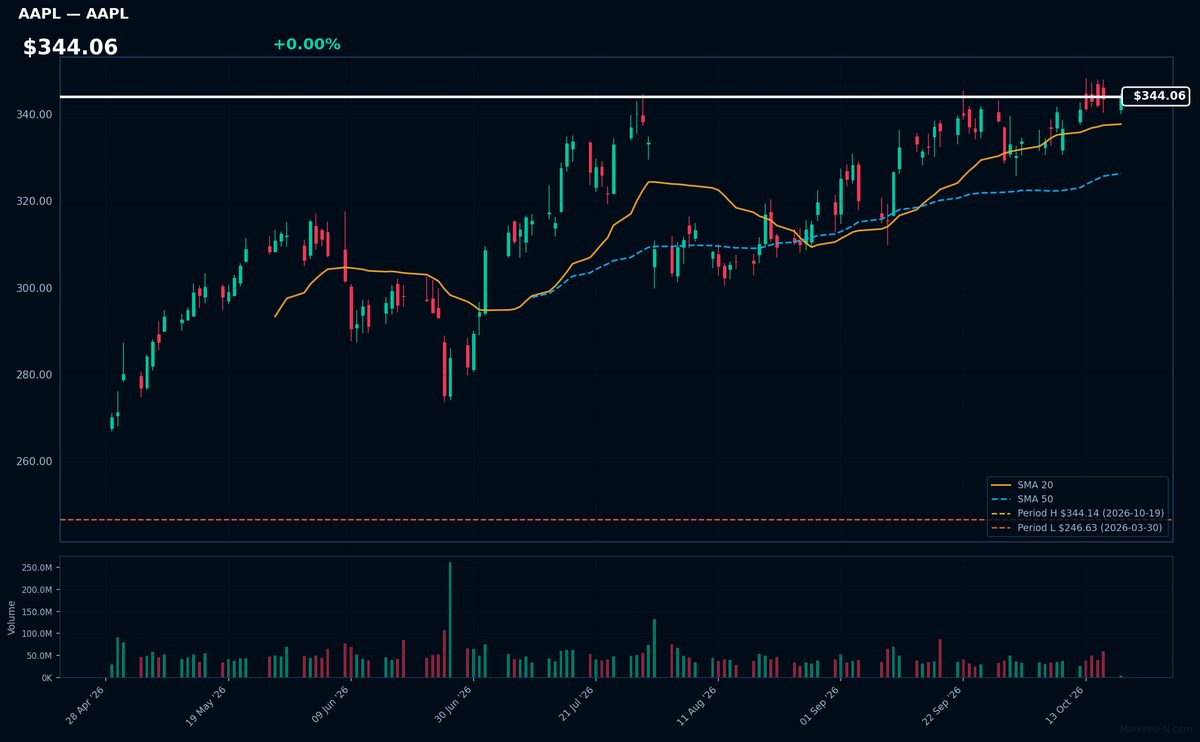Click the 250.0M volume axis label
The width and height of the screenshot is (1200, 742).
(36, 568)
